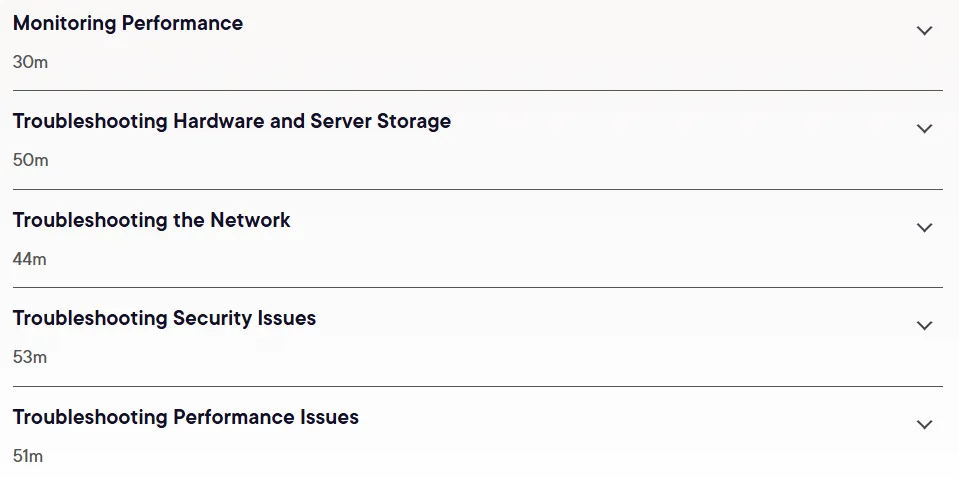Click divider line beneath Troubleshooting the Network section
959x478 pixels.
coord(478,287)
